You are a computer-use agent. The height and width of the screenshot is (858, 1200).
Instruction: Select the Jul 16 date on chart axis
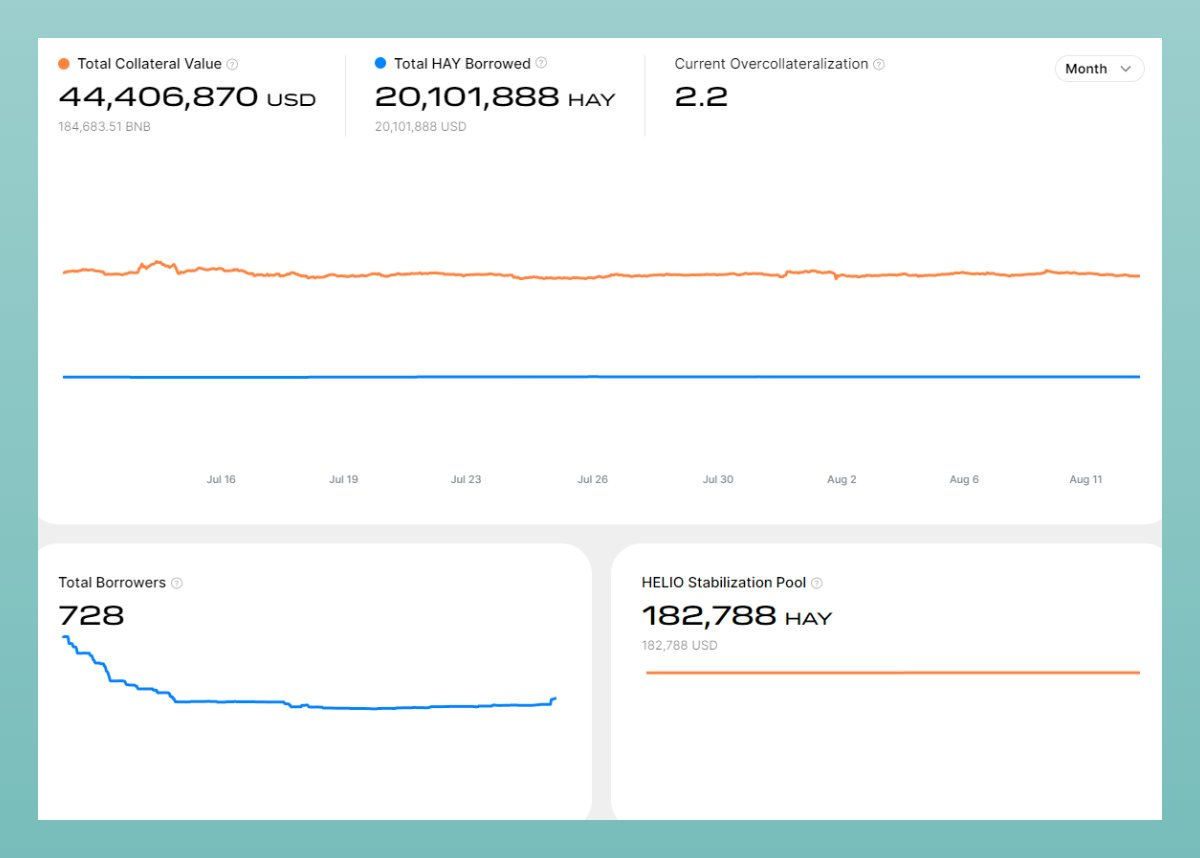(x=221, y=480)
